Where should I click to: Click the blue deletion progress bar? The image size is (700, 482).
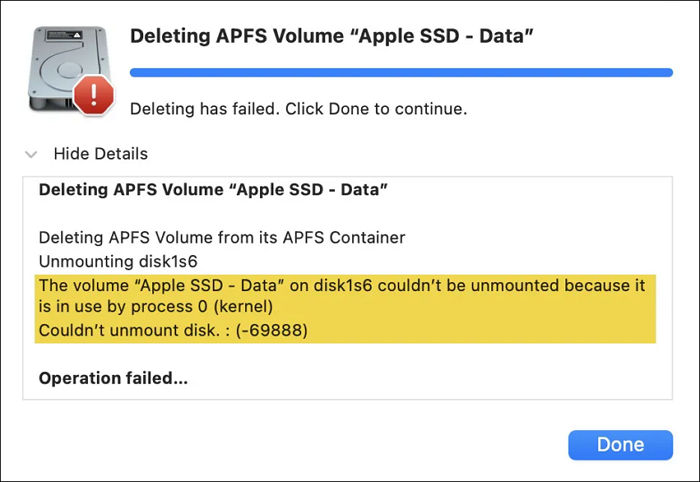(x=400, y=72)
